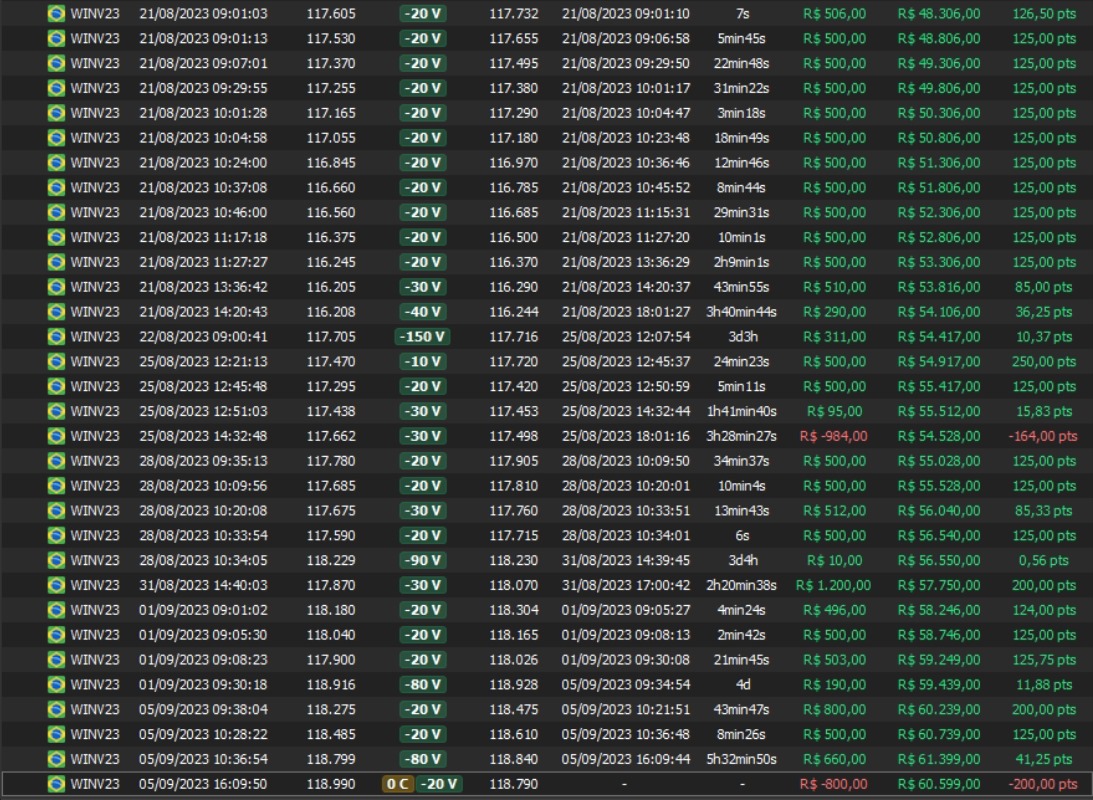
Task: Select the R$ 1.200,00 profit cell
Action: (833, 586)
